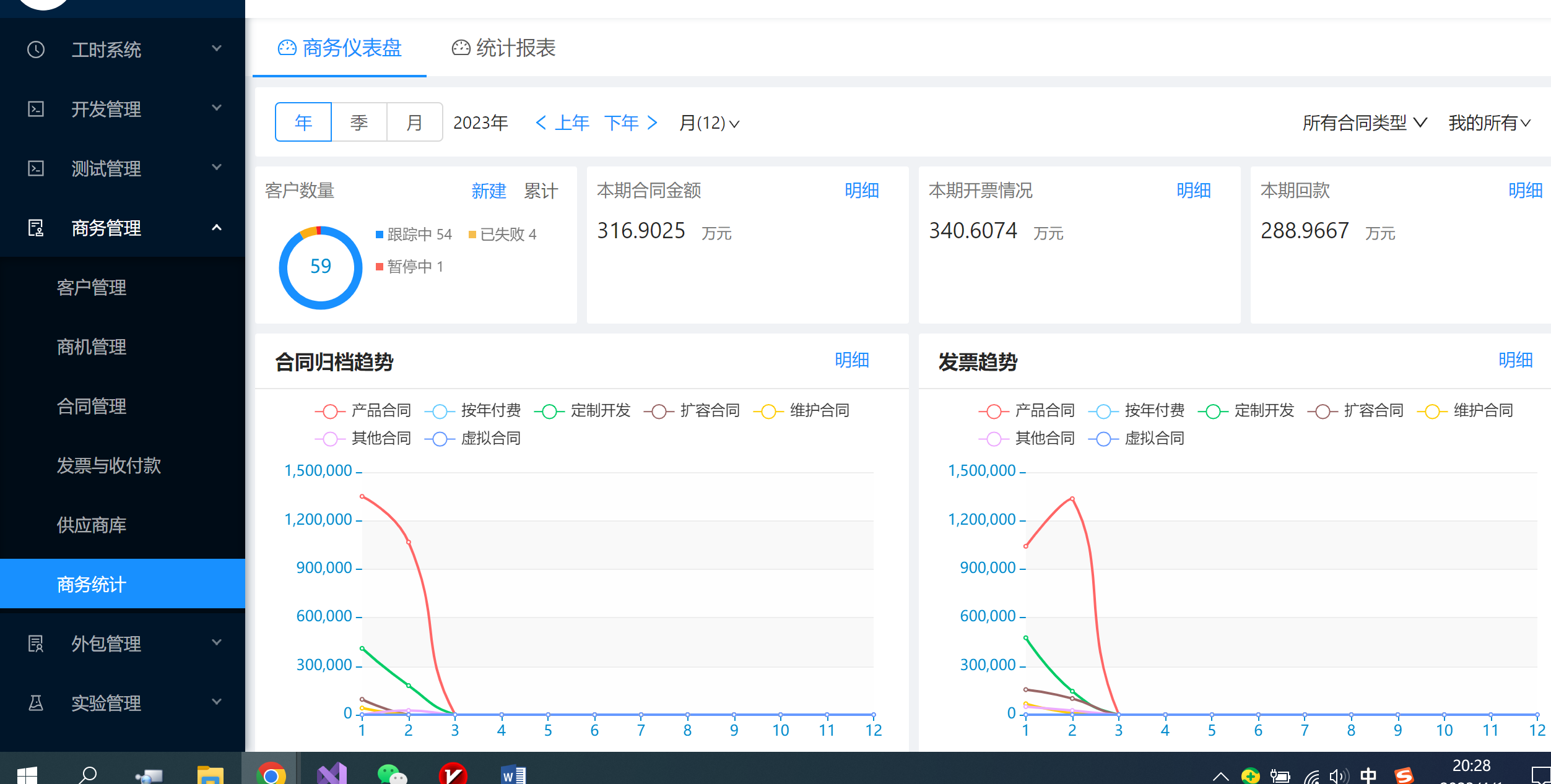The image size is (1551, 784).
Task: Click blue 跟踪中 54 legend swatch
Action: coord(380,235)
